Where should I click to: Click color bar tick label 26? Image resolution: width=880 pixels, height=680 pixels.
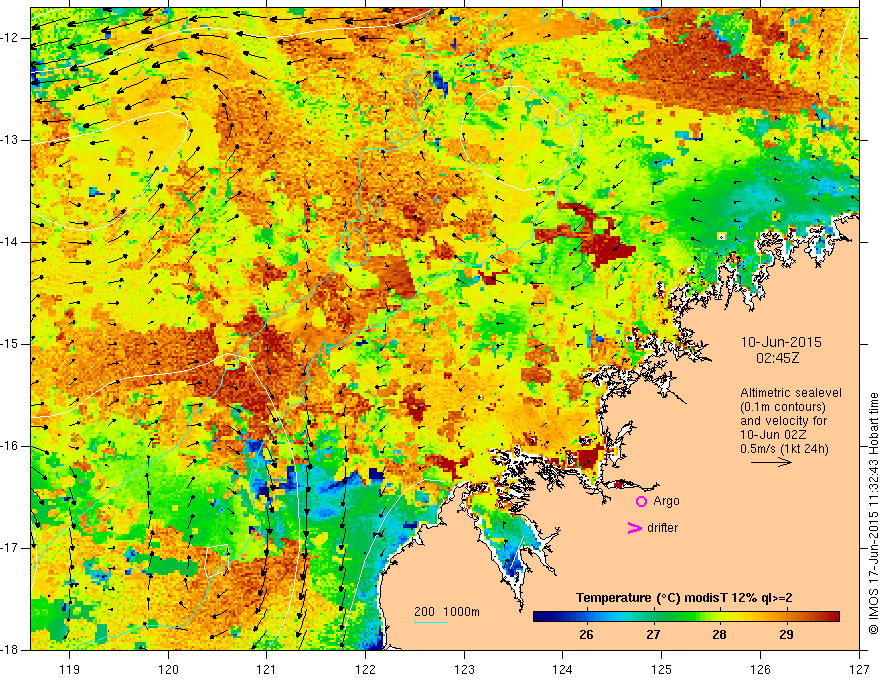[586, 635]
